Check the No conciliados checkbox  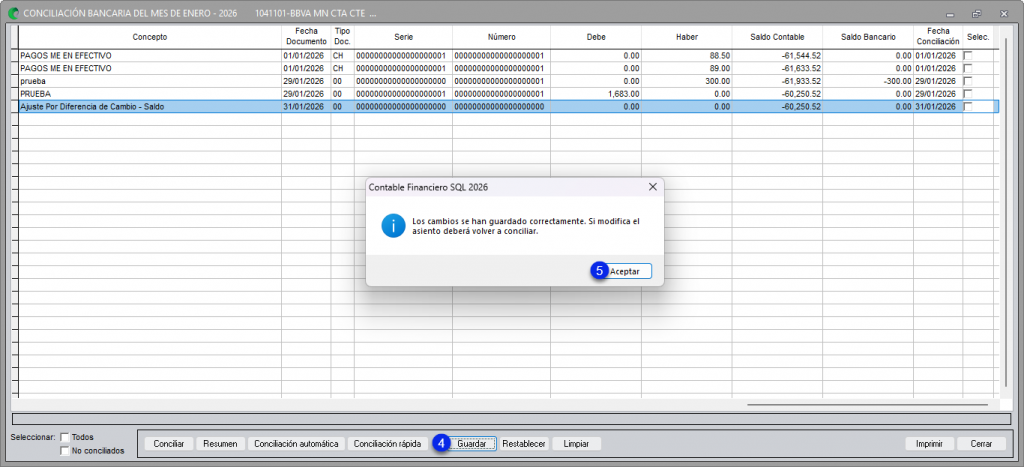click(65, 450)
